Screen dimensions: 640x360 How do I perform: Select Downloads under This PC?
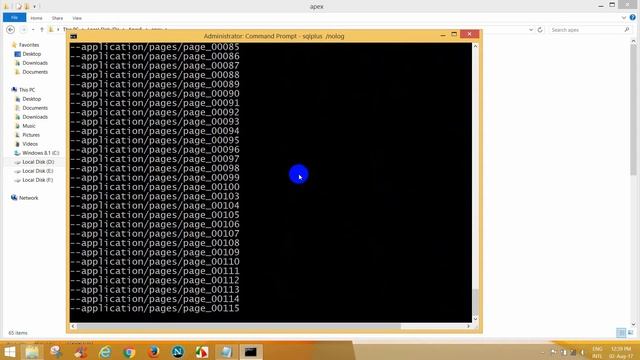(x=35, y=117)
